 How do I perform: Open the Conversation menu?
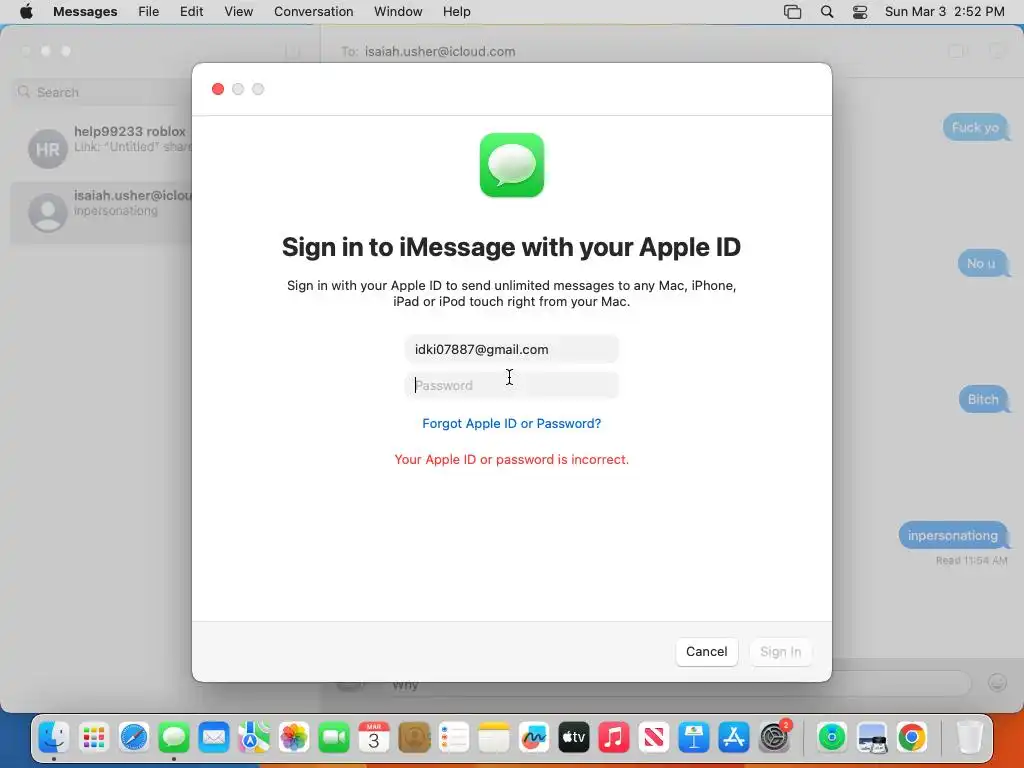[313, 12]
